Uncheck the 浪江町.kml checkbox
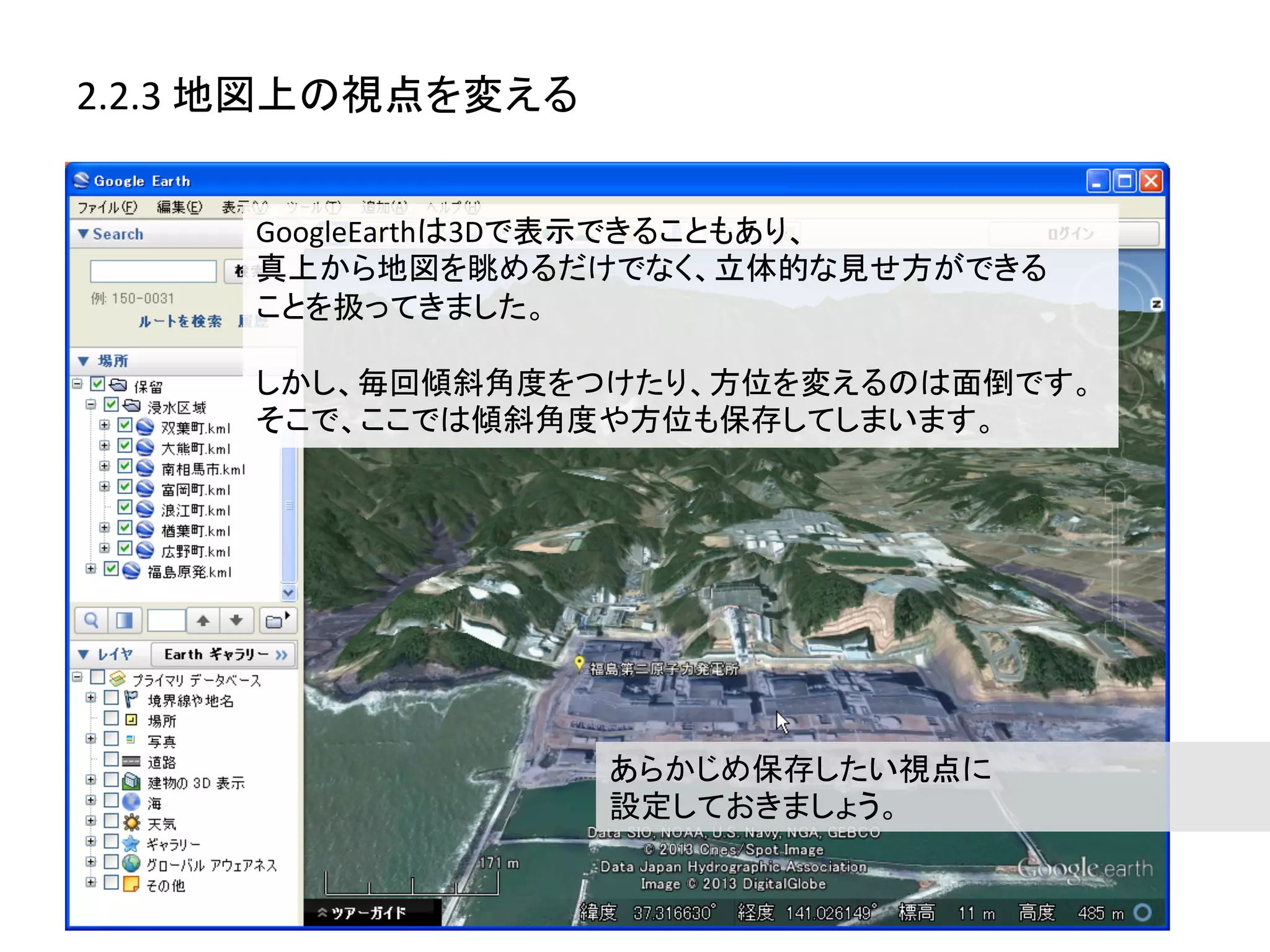Viewport: 1270px width, 952px height. click(x=125, y=508)
